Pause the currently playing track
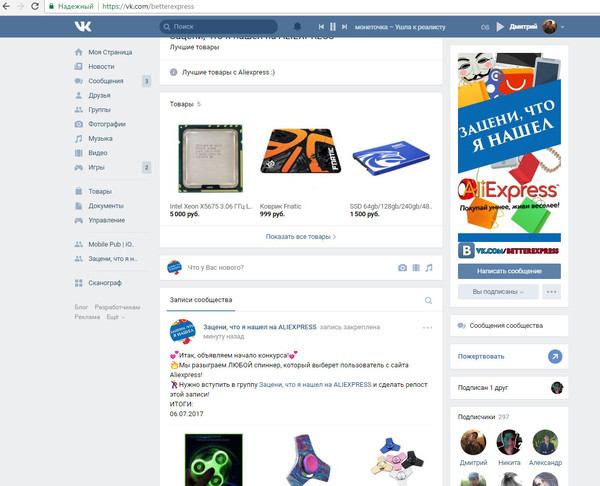 click(333, 27)
